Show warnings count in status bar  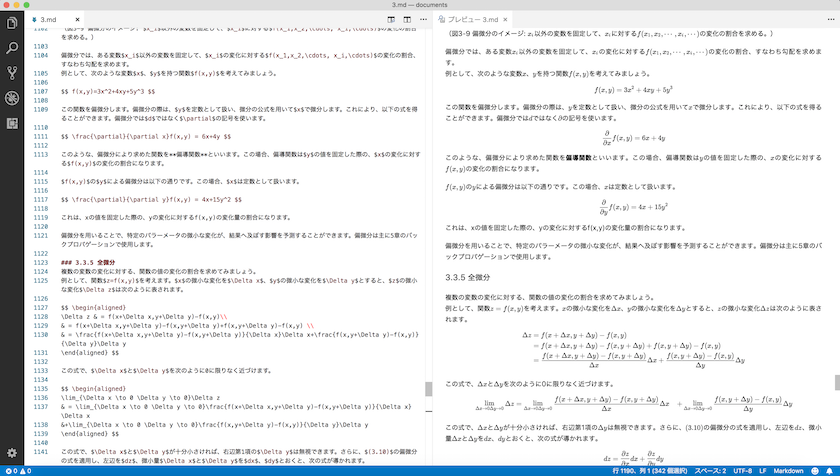[x=25, y=471]
